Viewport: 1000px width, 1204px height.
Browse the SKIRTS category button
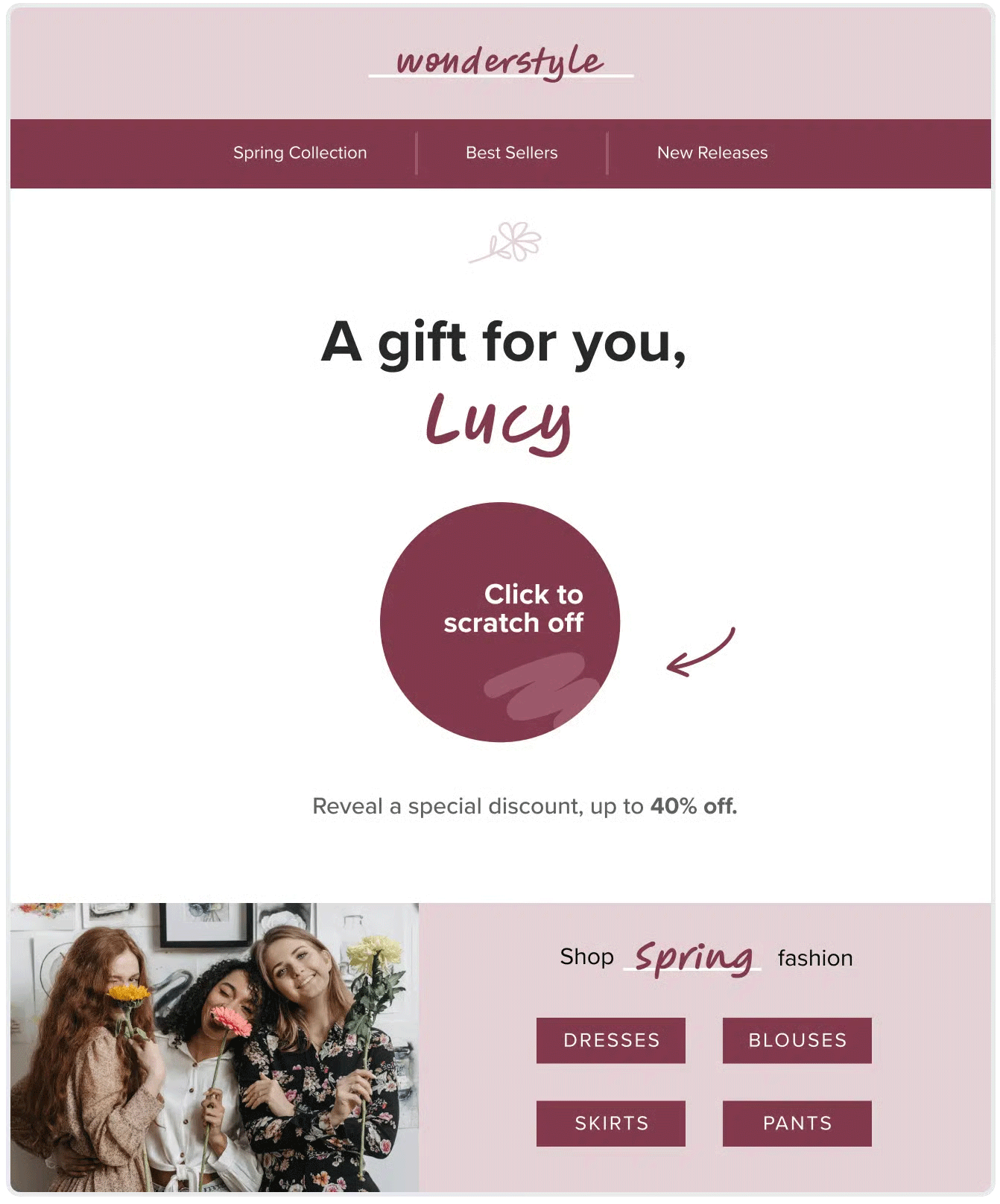(x=611, y=1124)
